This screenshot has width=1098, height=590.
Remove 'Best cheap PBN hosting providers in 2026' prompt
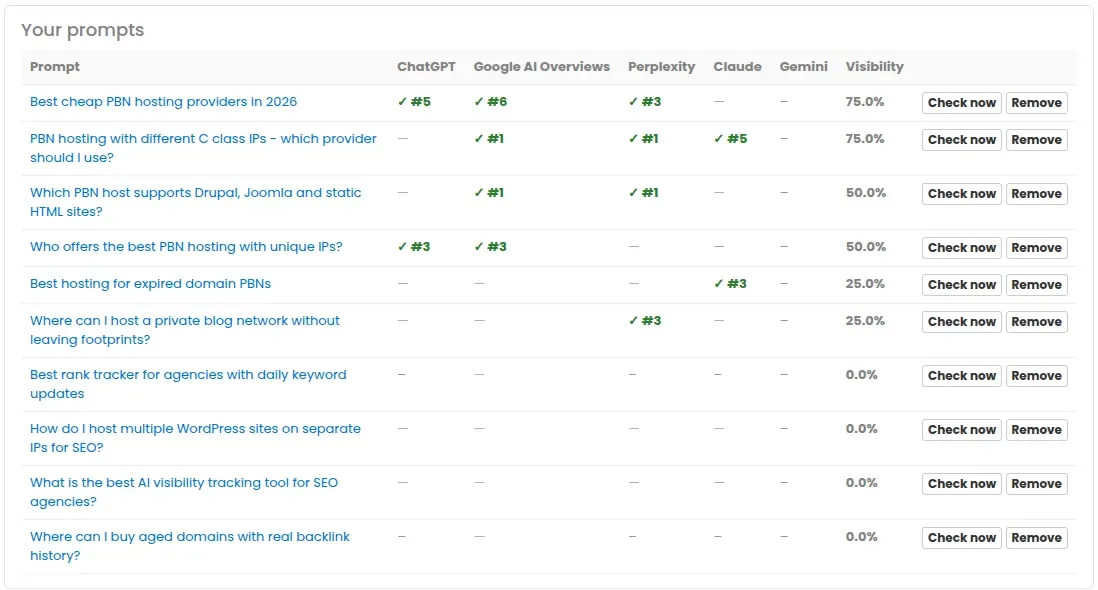tap(1036, 103)
